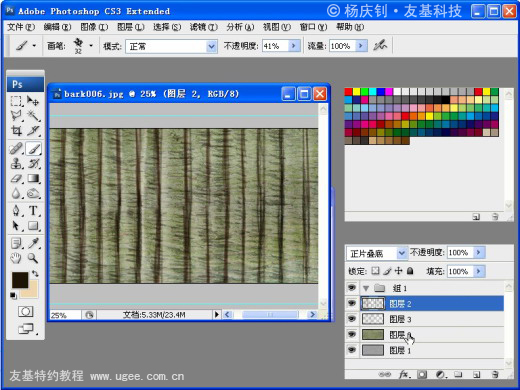Open layer 填充 slider arrow
Viewport: 520px width, 390px height.
(x=478, y=271)
